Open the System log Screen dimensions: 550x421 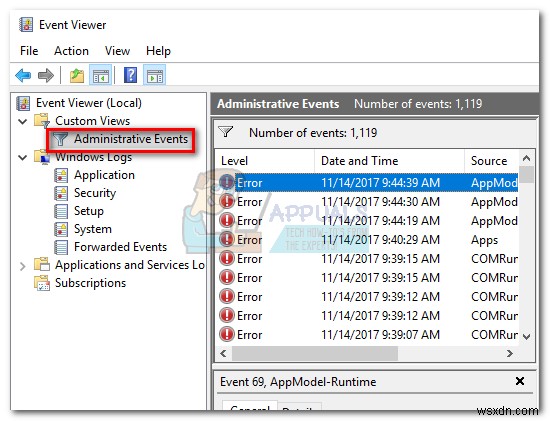click(93, 229)
